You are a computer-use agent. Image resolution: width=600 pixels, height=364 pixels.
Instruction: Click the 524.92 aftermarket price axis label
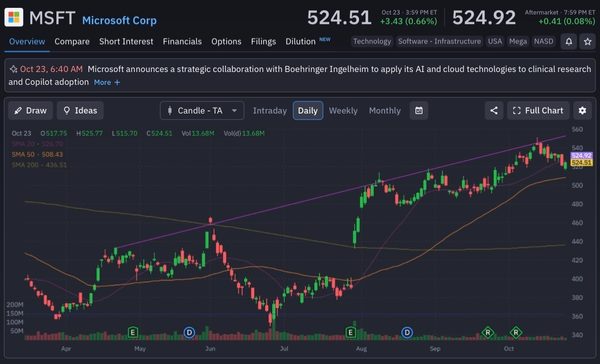pos(581,155)
